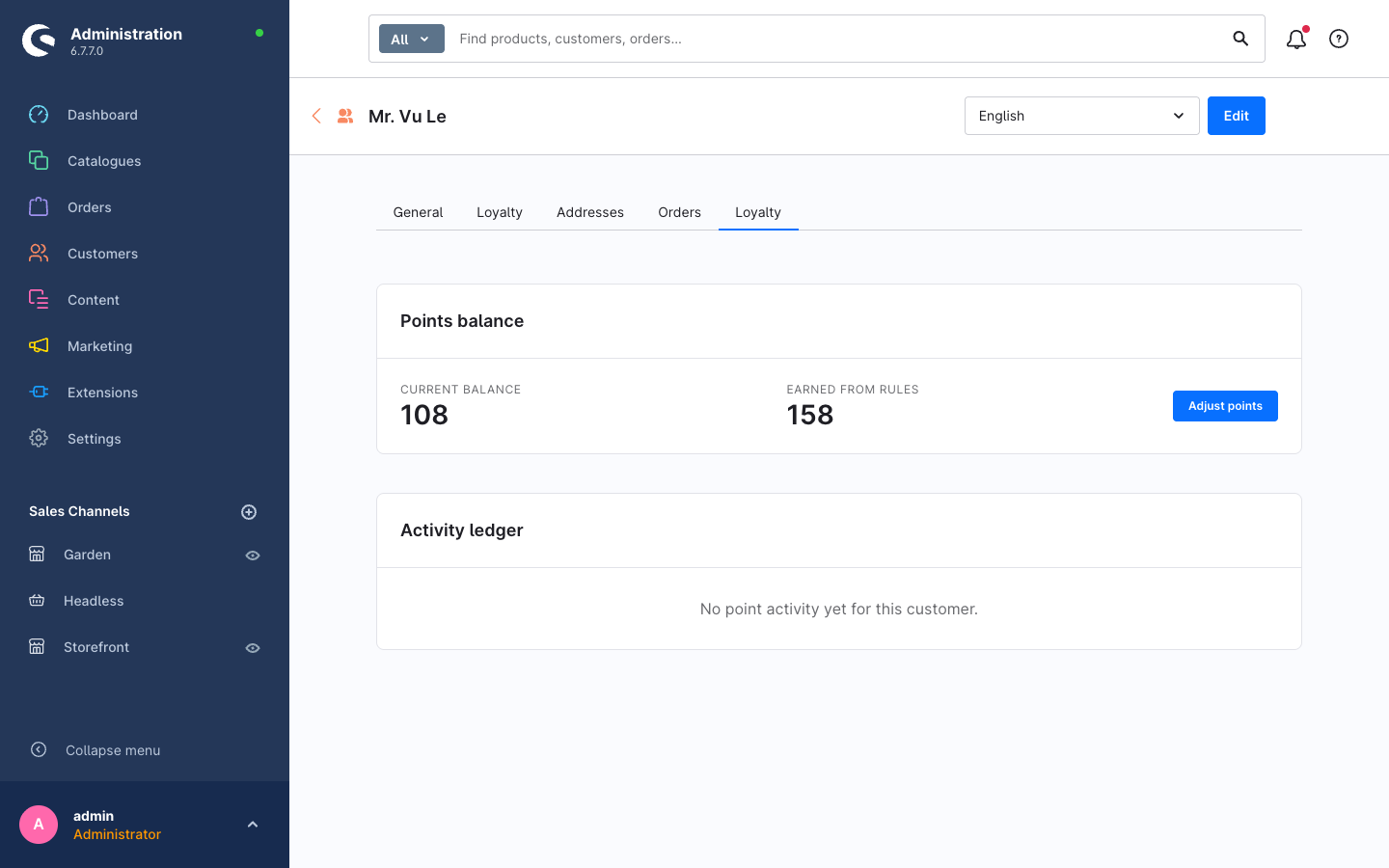1389x868 pixels.
Task: Click the earned from rules value 158
Action: coord(810,415)
